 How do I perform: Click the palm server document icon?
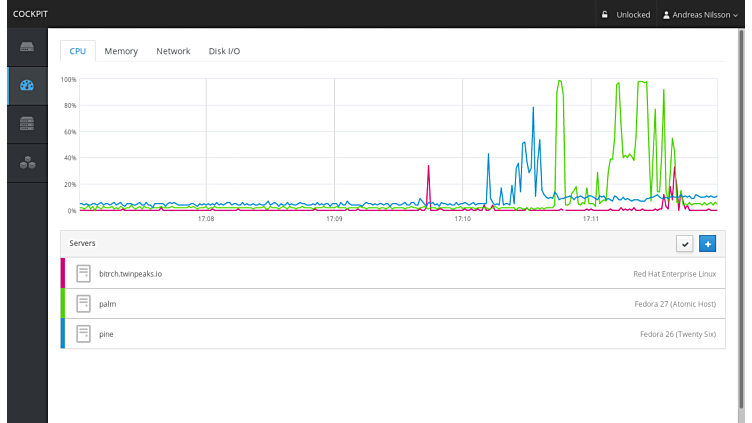point(84,303)
